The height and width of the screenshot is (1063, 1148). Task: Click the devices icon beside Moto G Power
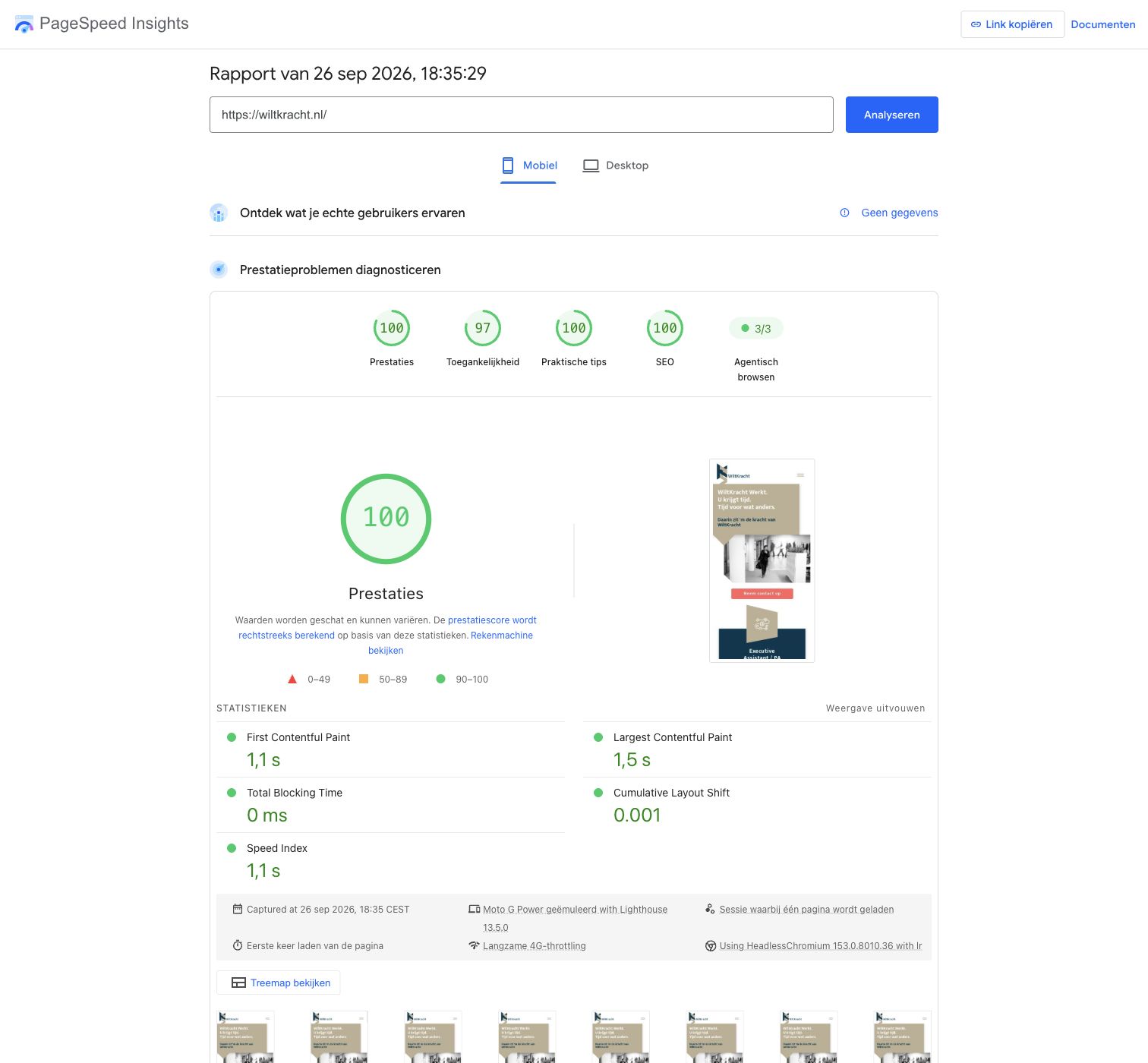475,909
